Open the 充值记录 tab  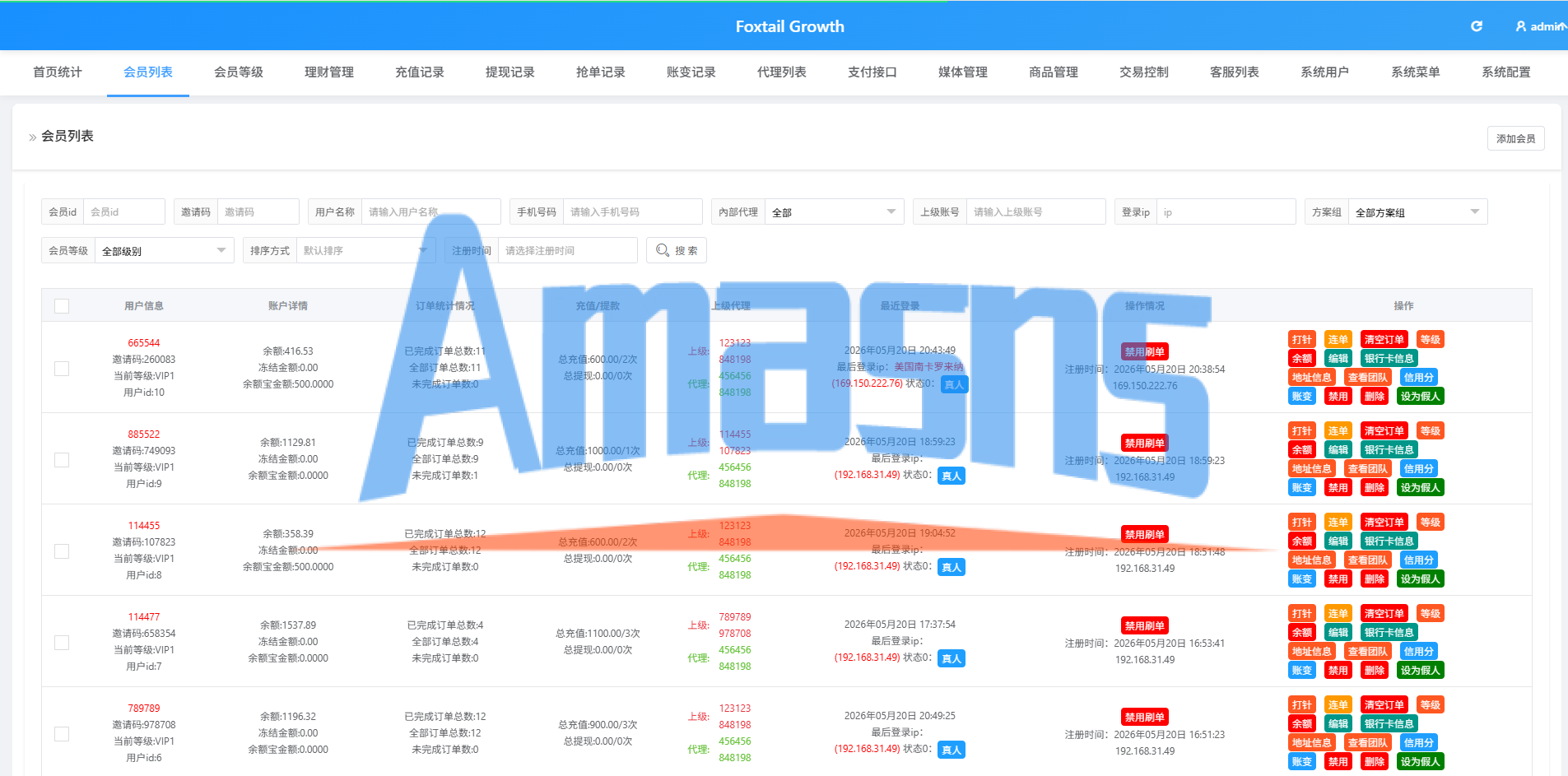pos(420,72)
